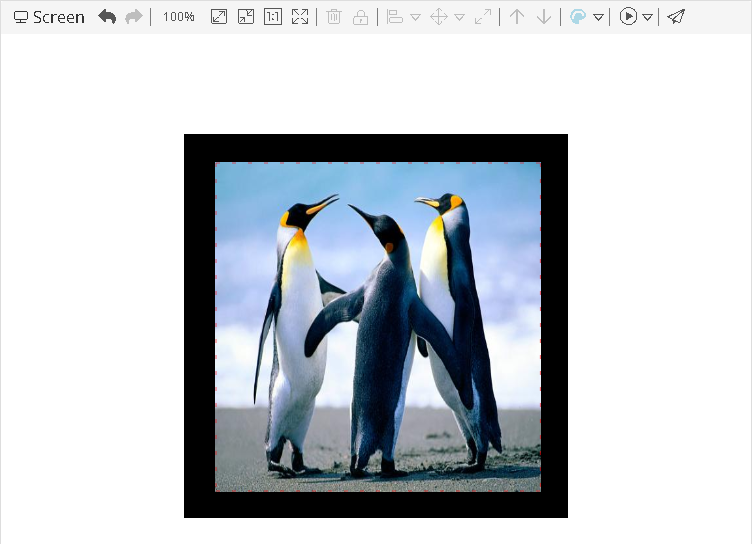
Task: Open the align options dropdown arrow
Action: click(415, 18)
